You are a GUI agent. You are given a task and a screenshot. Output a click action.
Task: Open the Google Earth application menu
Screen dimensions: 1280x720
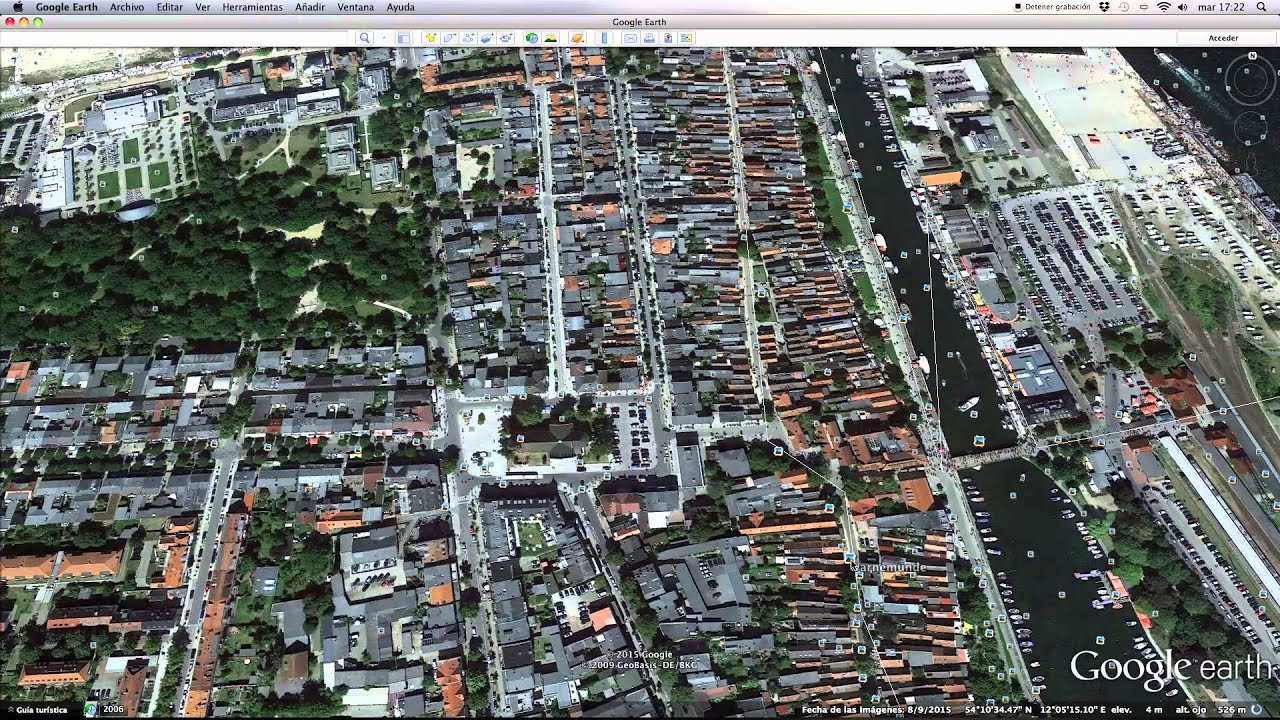pyautogui.click(x=68, y=7)
